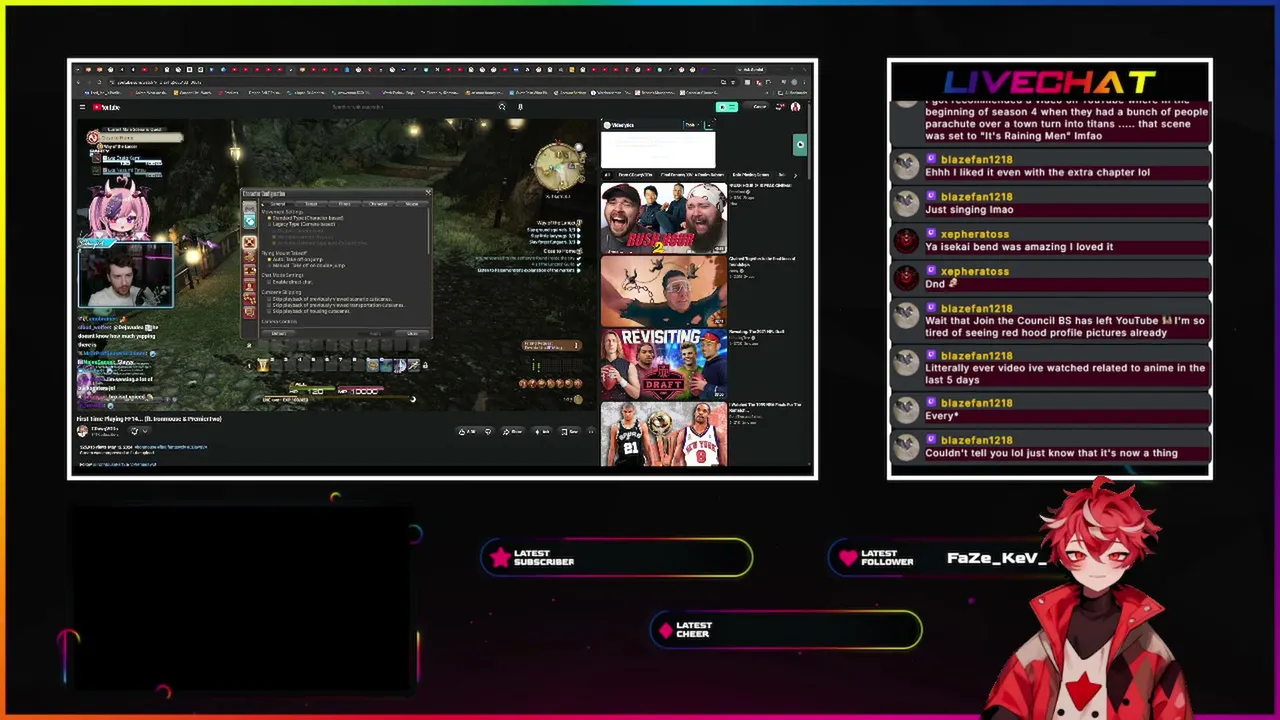This screenshot has height=720, width=1280.
Task: Click the 'First Time Playing FF14' video title
Action: coord(149,419)
